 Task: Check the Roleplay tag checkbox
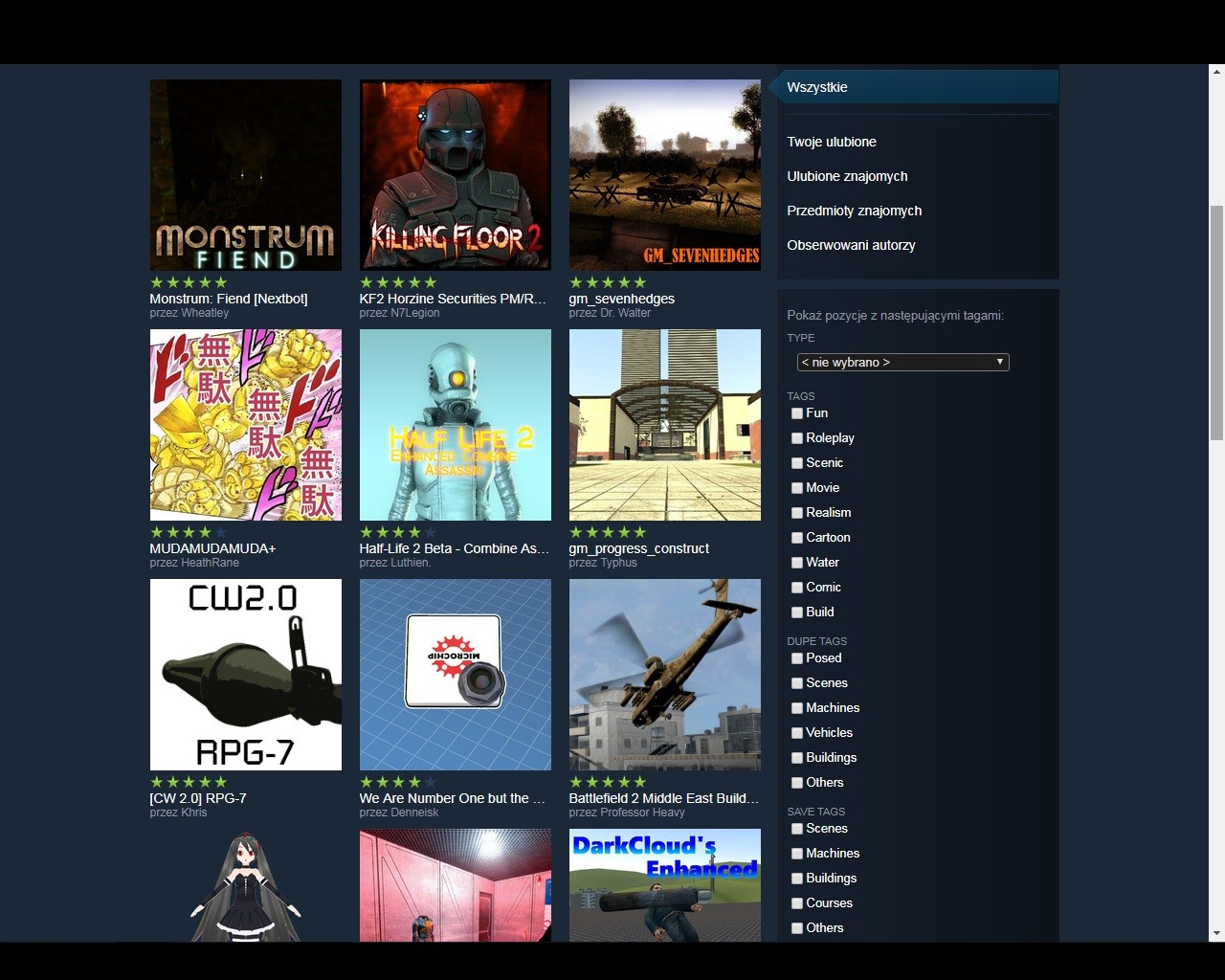[x=797, y=438]
